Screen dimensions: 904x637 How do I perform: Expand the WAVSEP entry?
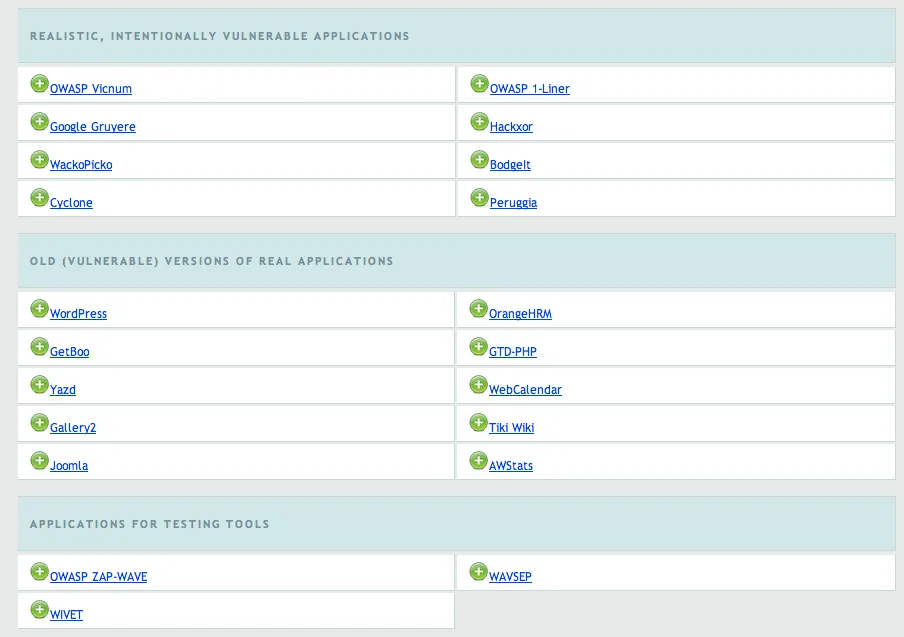coord(479,570)
